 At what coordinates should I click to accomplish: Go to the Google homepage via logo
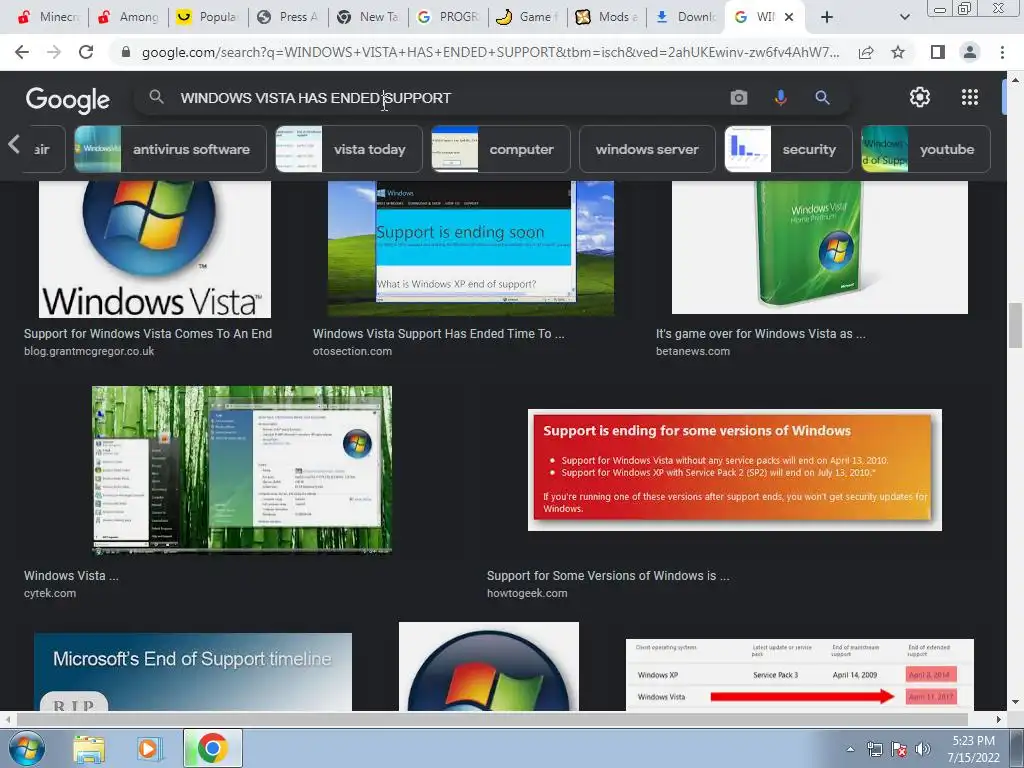point(68,99)
